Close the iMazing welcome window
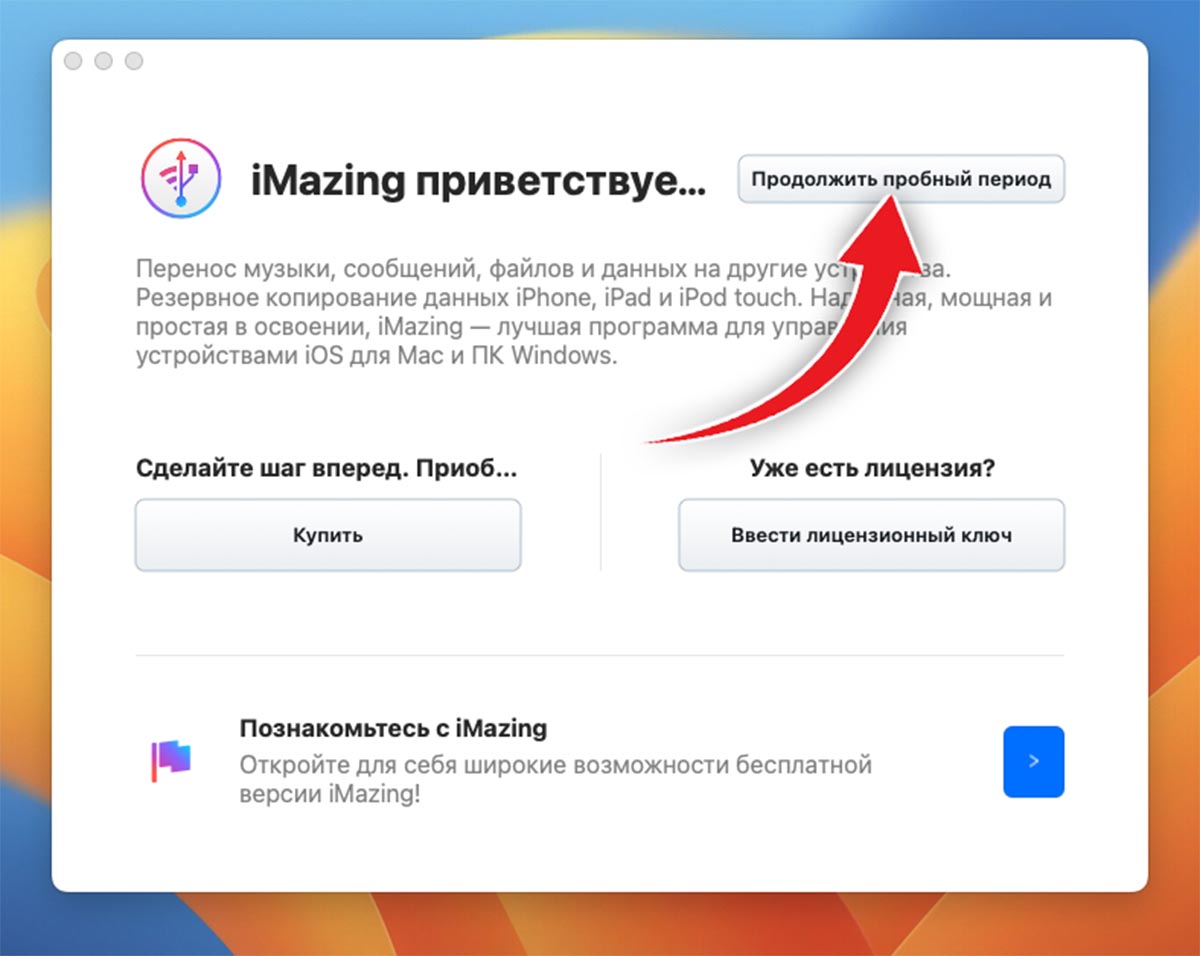Viewport: 1200px width, 956px height. point(73,62)
